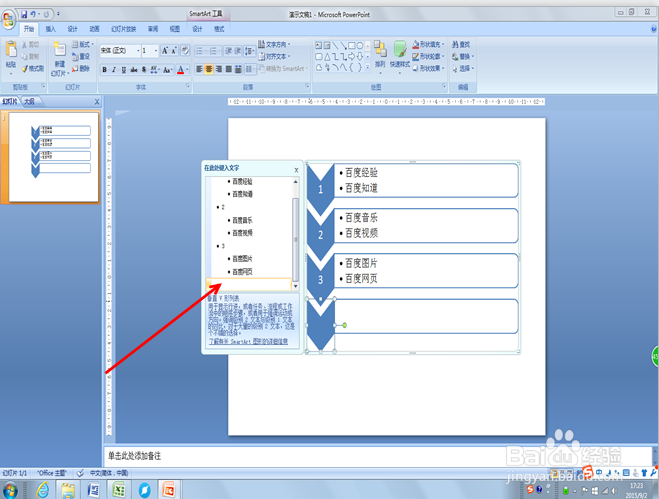659x499 pixels.
Task: Toggle Bold formatting
Action: click(x=104, y=70)
